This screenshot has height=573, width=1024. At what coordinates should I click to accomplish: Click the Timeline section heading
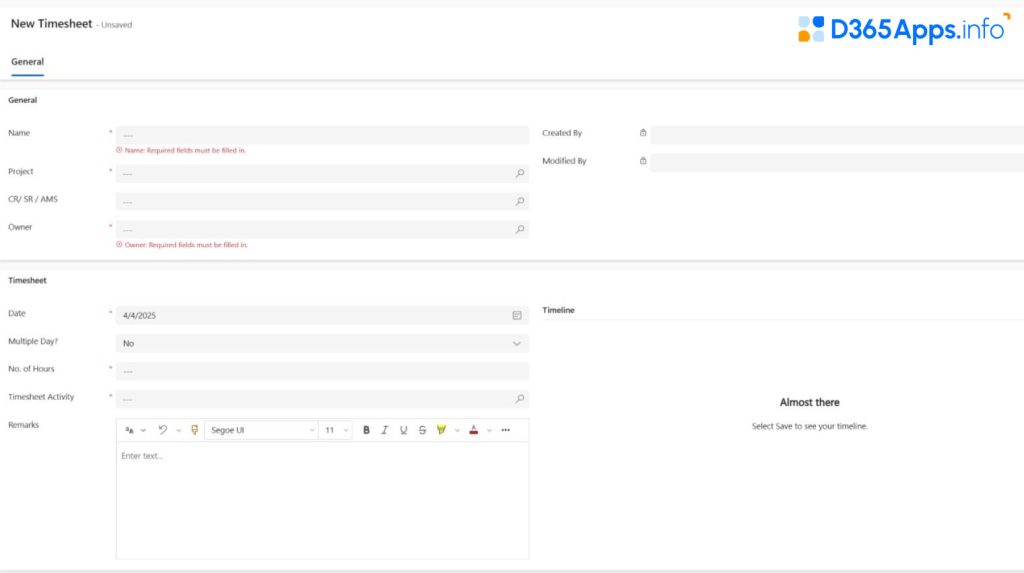(x=558, y=310)
